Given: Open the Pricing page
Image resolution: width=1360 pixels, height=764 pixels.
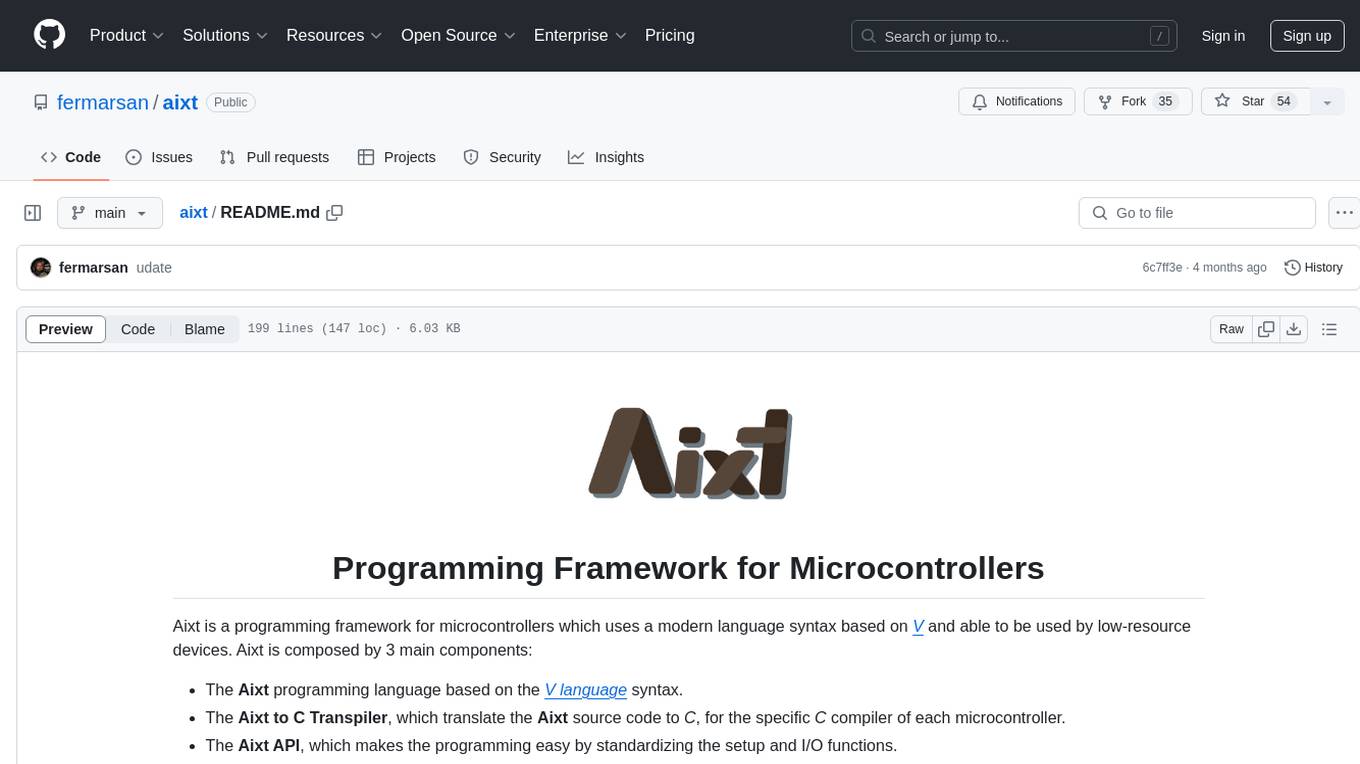Looking at the screenshot, I should coord(670,35).
